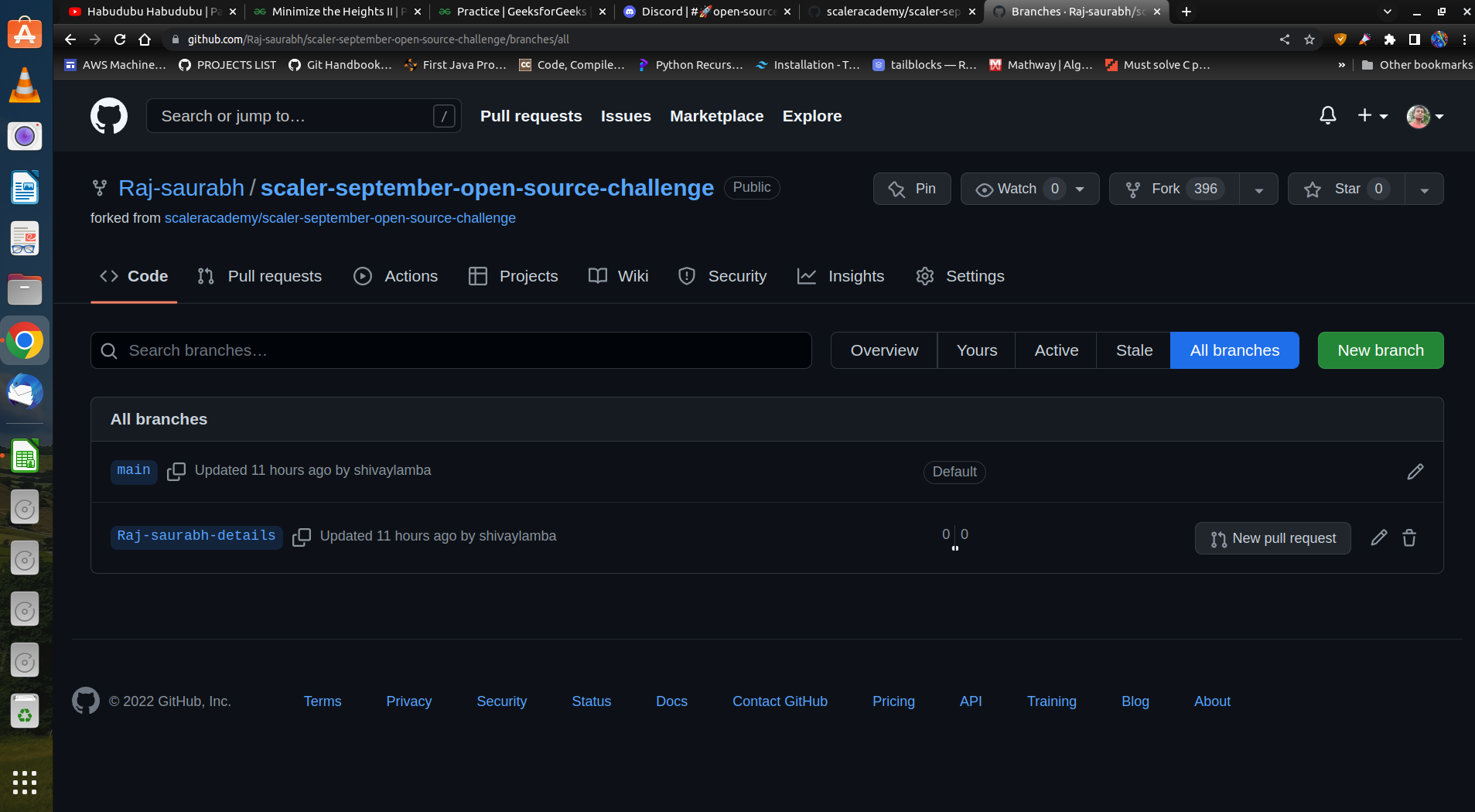Pin the repository using the pin icon

911,189
